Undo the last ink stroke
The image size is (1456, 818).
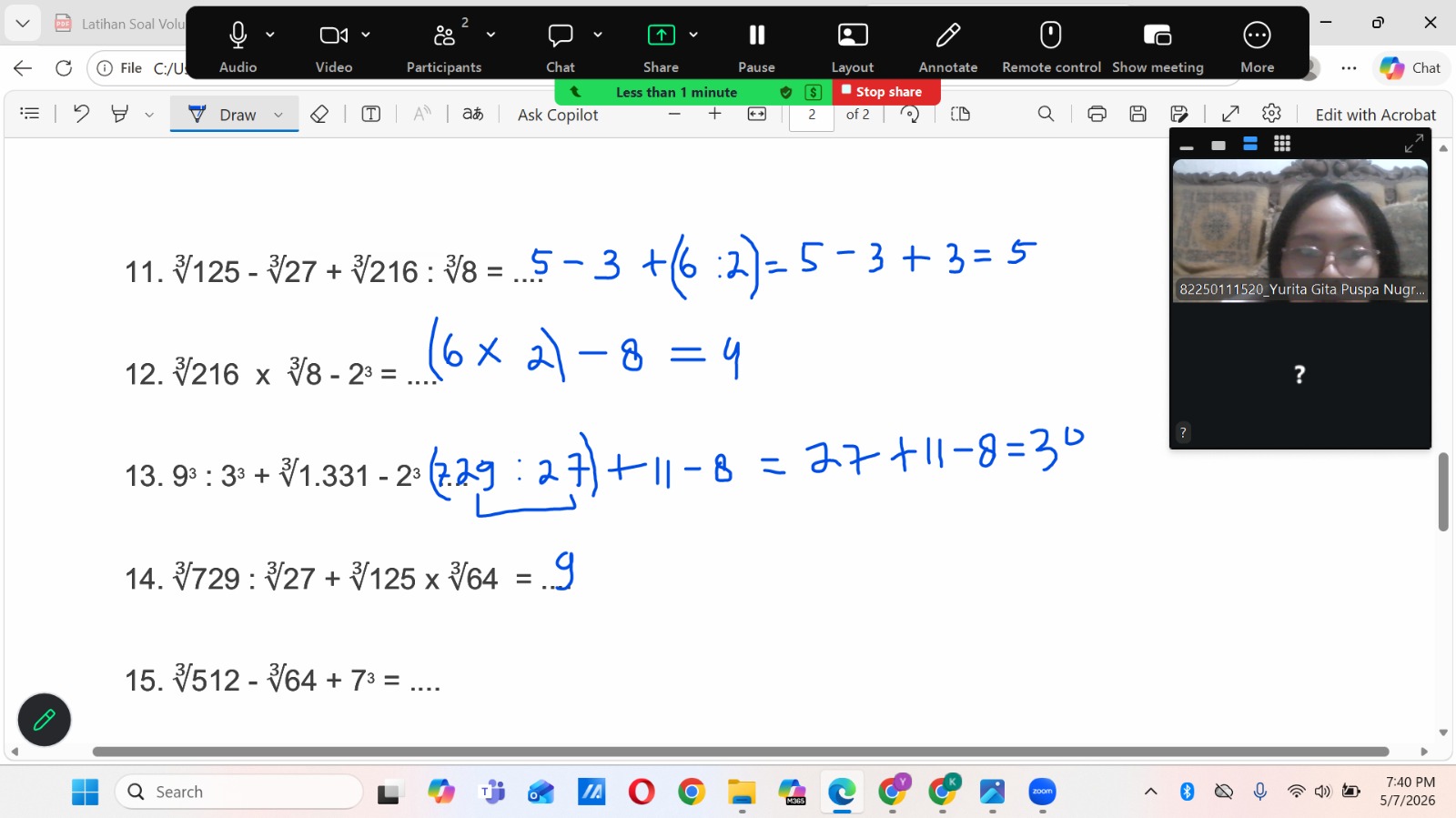81,114
